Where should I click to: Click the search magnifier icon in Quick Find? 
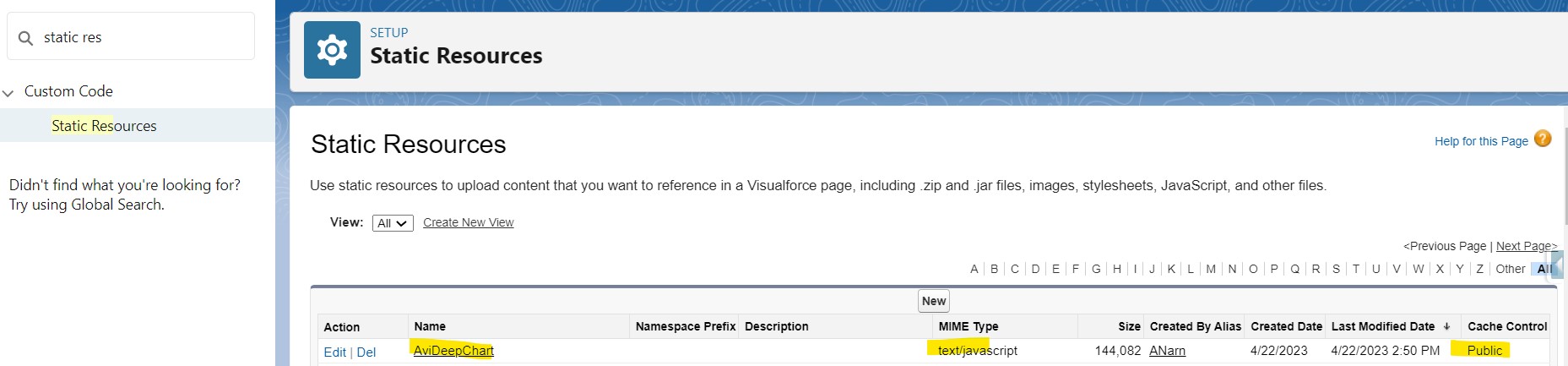tap(25, 38)
